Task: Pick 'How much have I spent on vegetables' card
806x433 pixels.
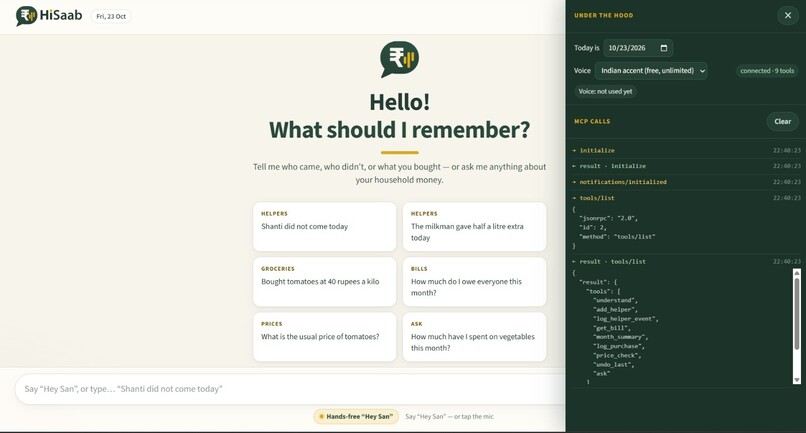Action: click(474, 337)
